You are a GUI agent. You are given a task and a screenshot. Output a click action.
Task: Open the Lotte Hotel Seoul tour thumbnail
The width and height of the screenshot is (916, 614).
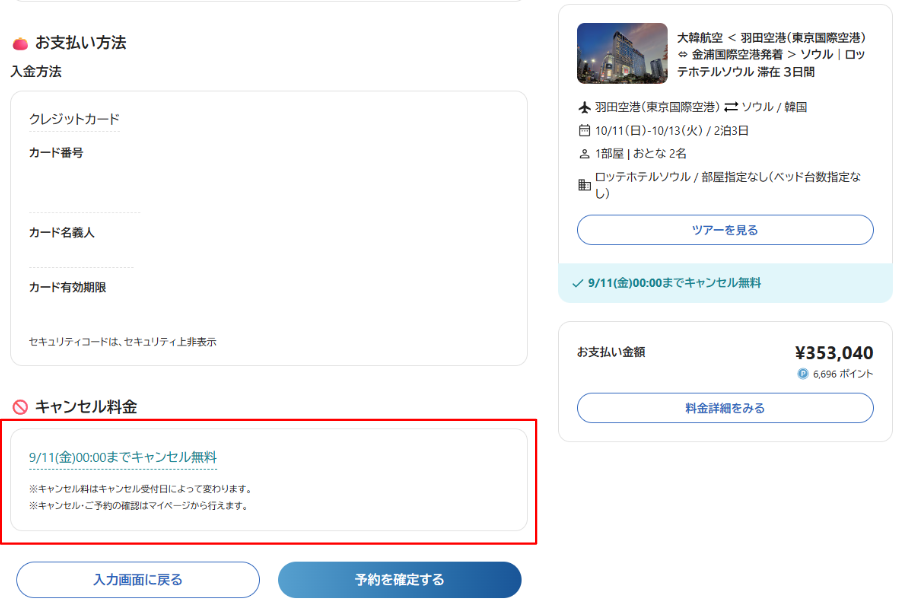click(622, 54)
